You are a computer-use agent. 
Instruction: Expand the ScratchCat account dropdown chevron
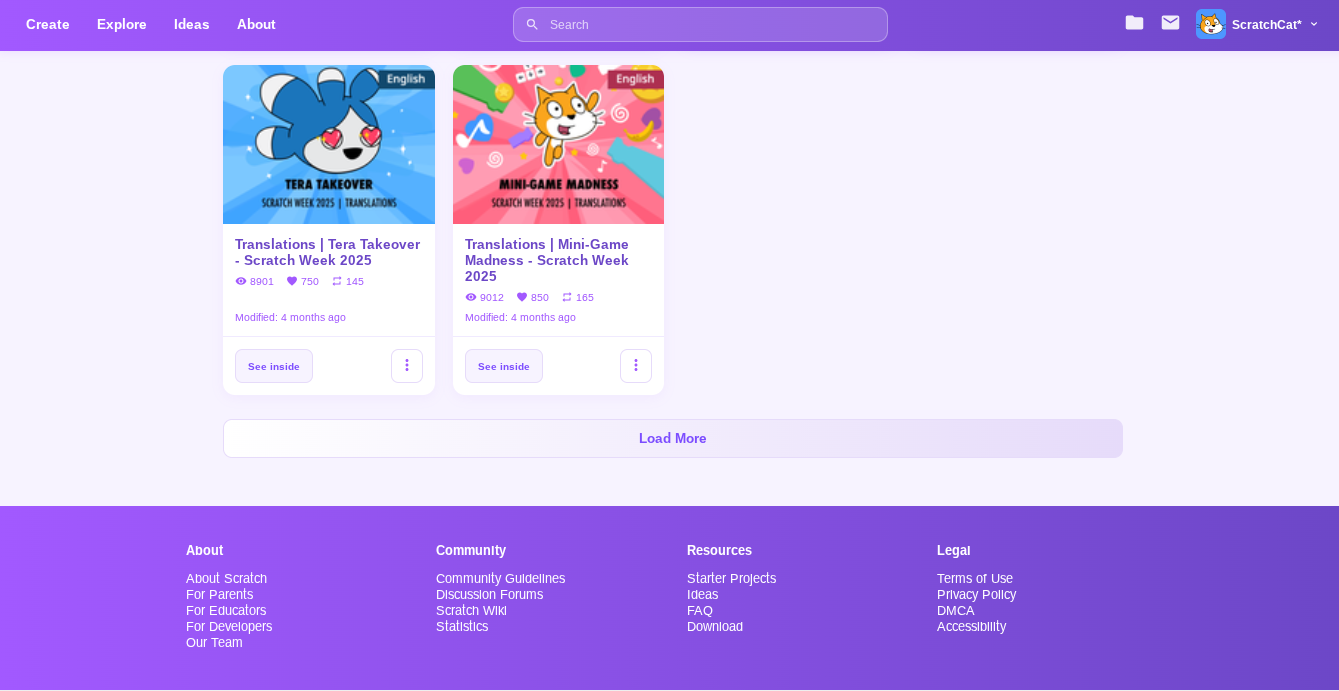tap(1314, 24)
